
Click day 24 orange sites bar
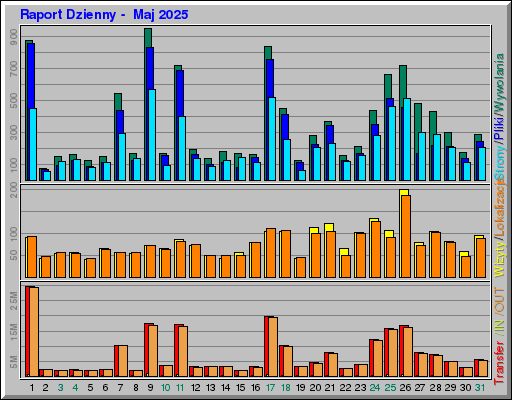[376, 249]
